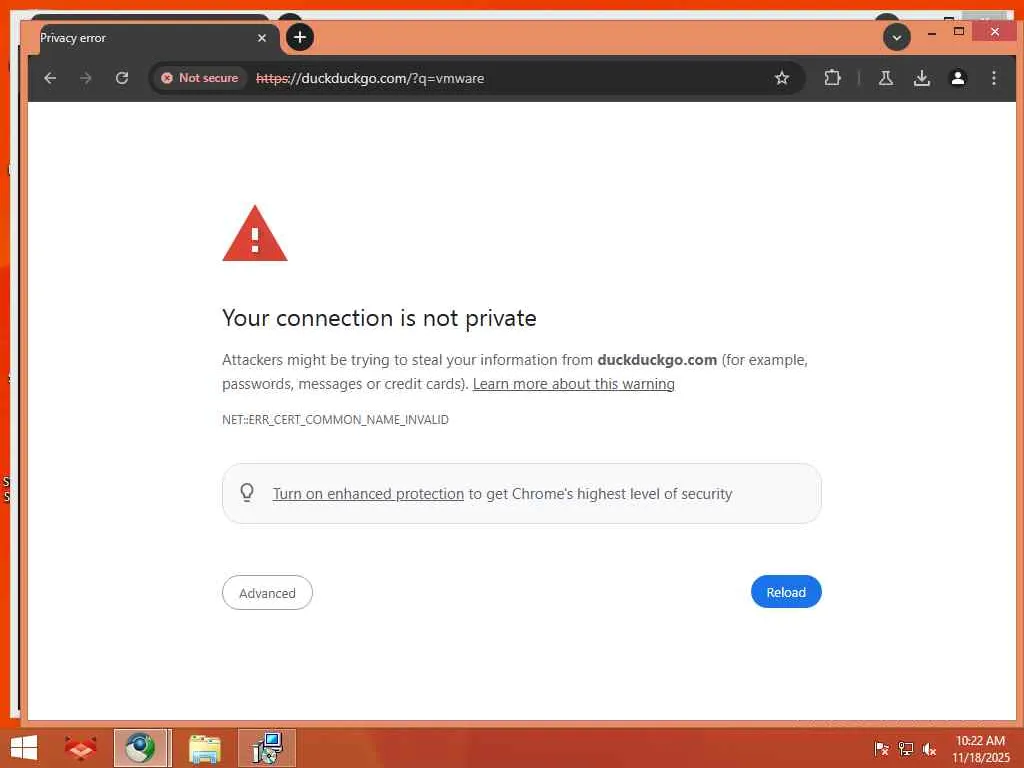
Task: Click the address bar URL field
Action: tap(509, 78)
